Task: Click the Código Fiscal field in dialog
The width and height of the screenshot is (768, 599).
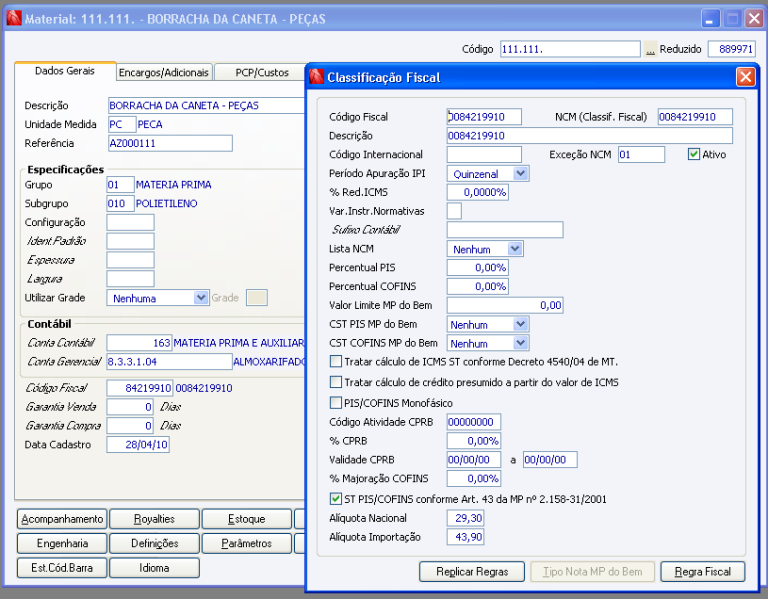Action: [484, 117]
